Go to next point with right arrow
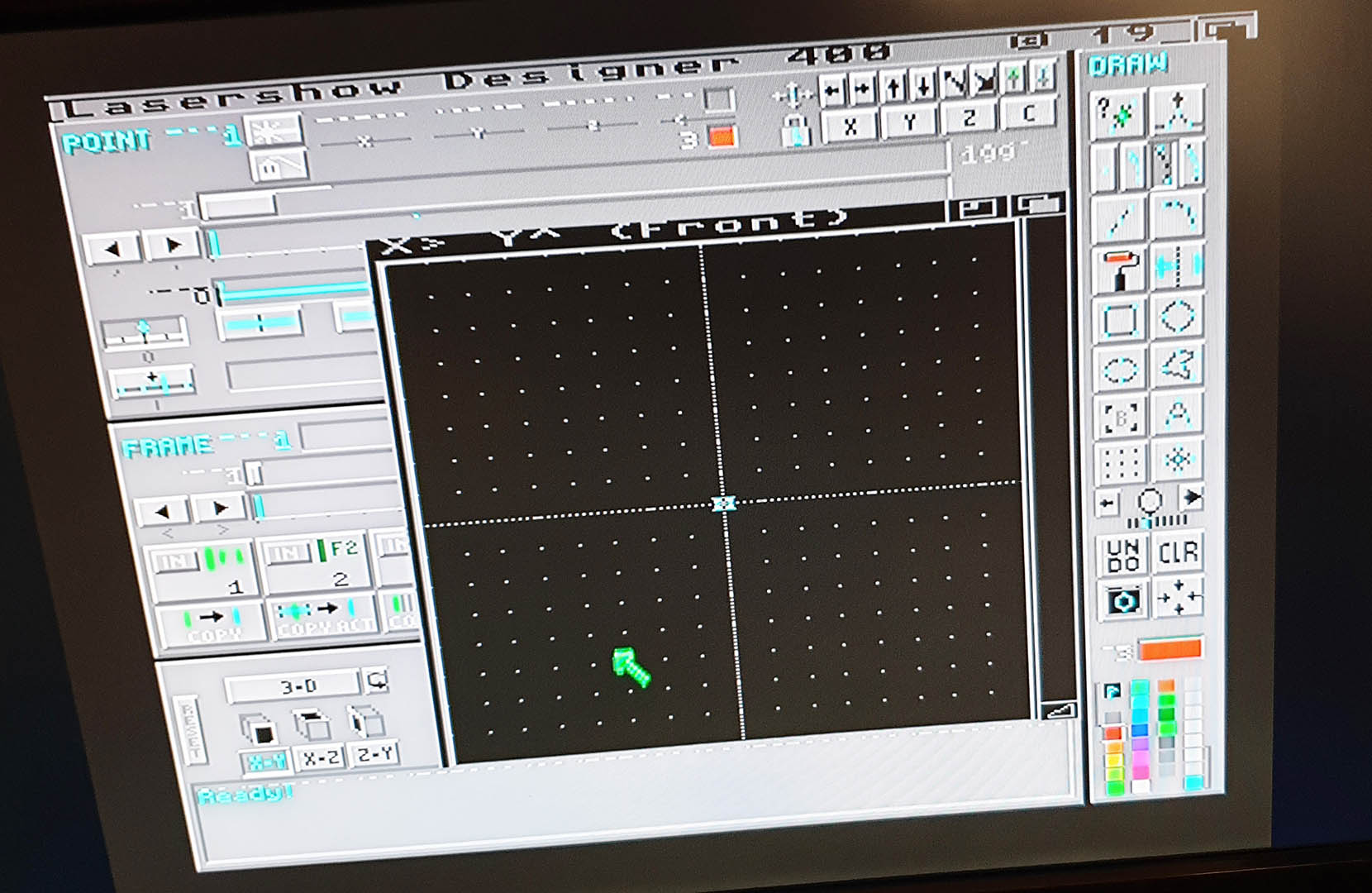Screen dimensions: 1372x893 click(172, 246)
